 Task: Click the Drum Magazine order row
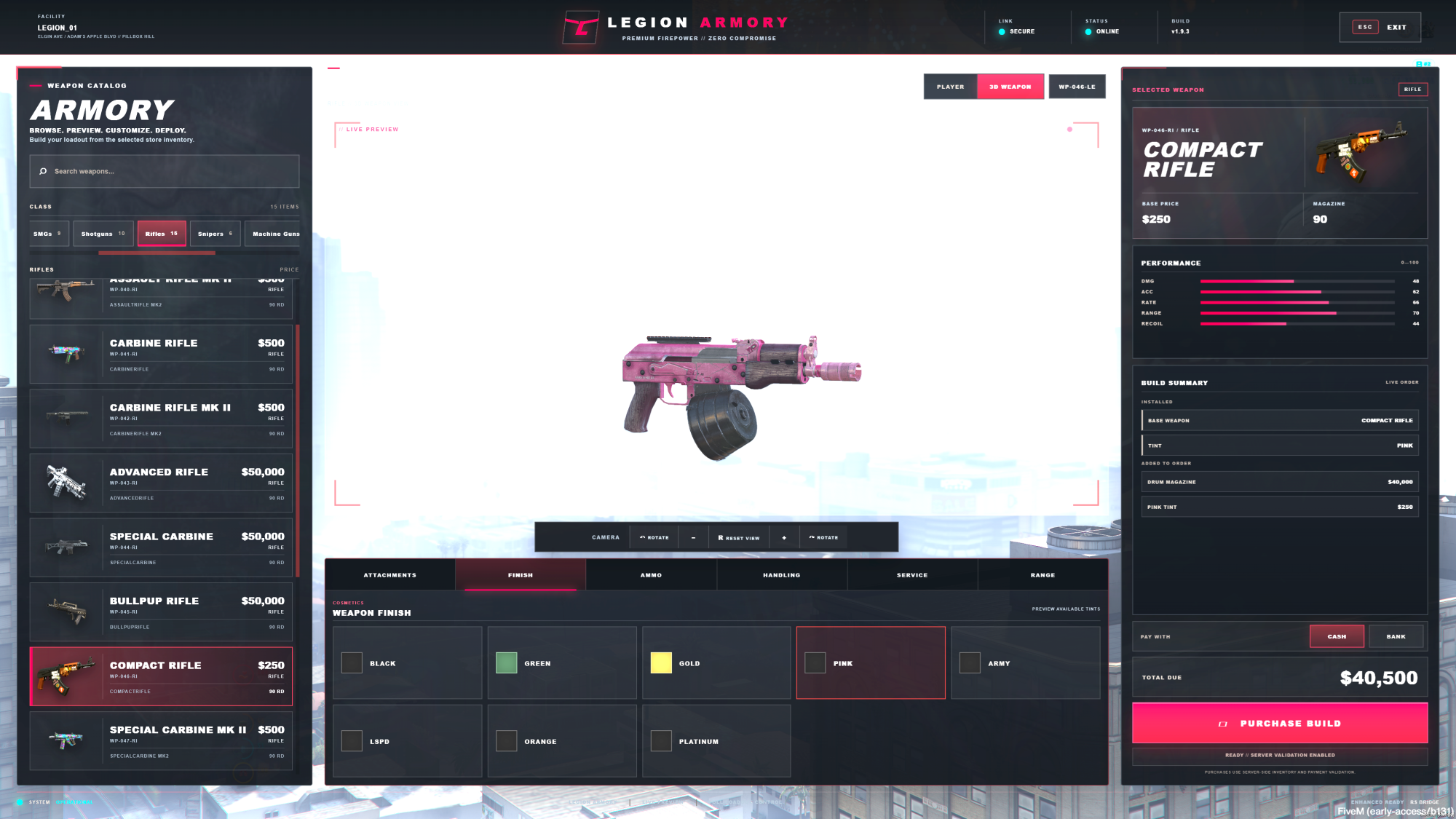coord(1280,482)
